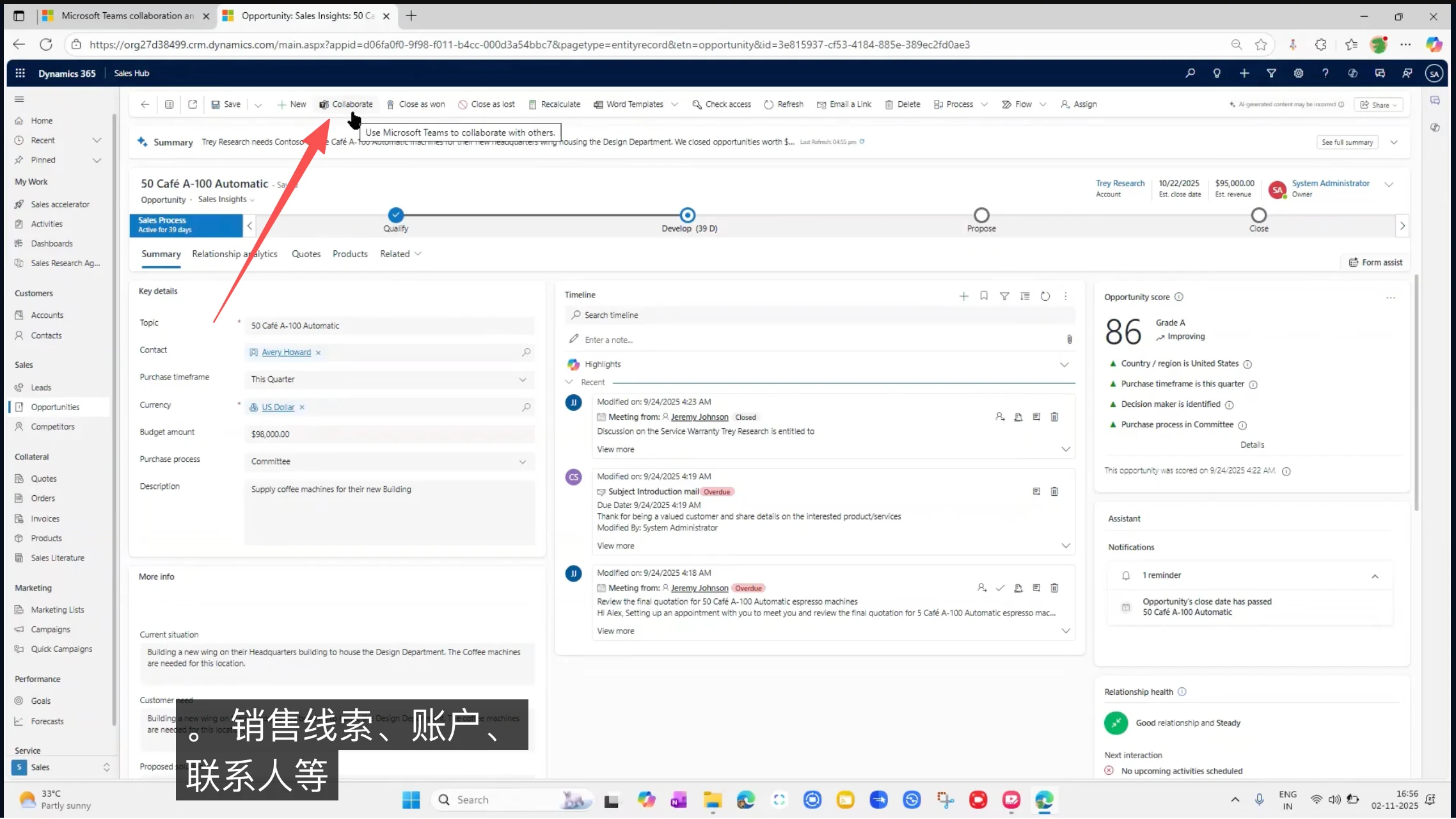Screen dimensions: 1456x819
Task: Expand the header owner details chevron
Action: [x=1389, y=184]
